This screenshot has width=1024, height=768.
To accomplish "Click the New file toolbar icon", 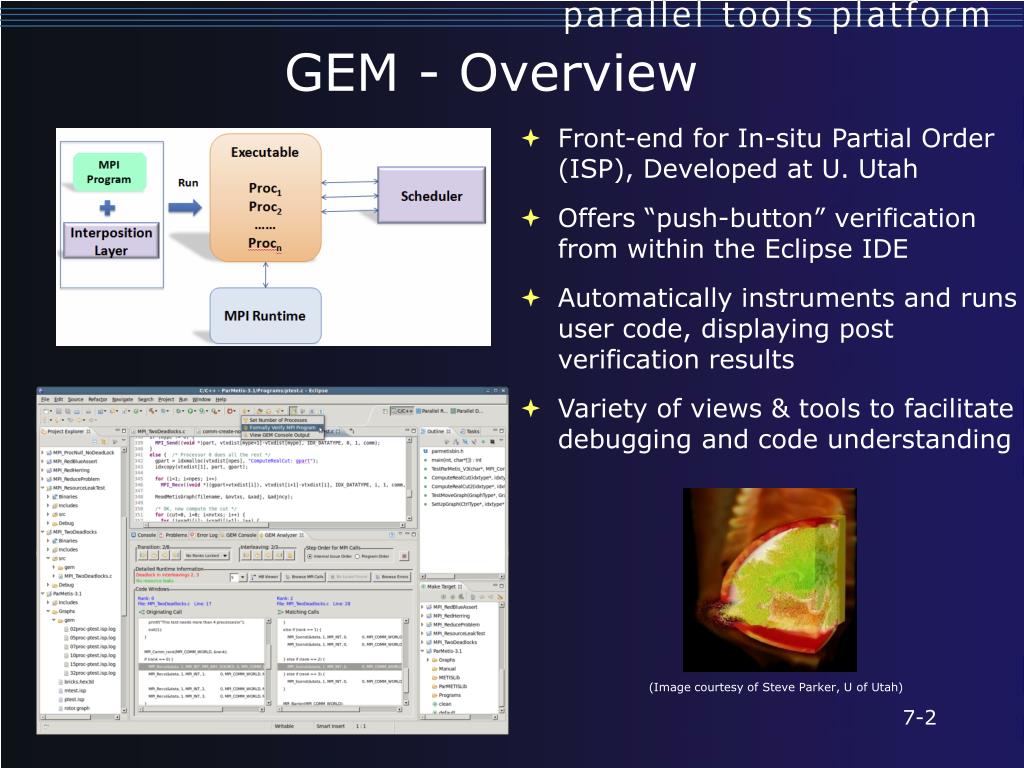I will 46,411.
